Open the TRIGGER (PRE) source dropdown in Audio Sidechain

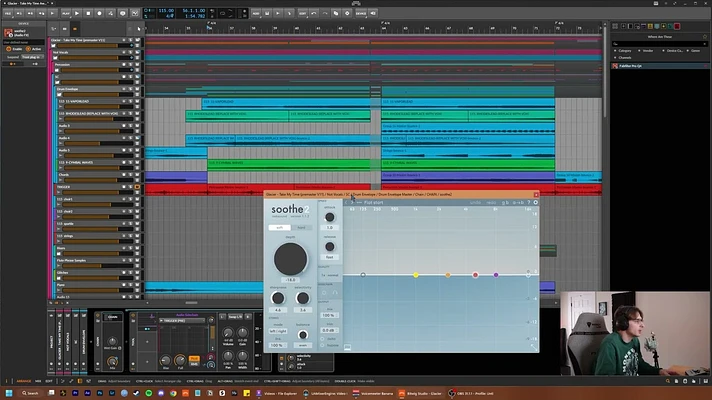tap(183, 321)
